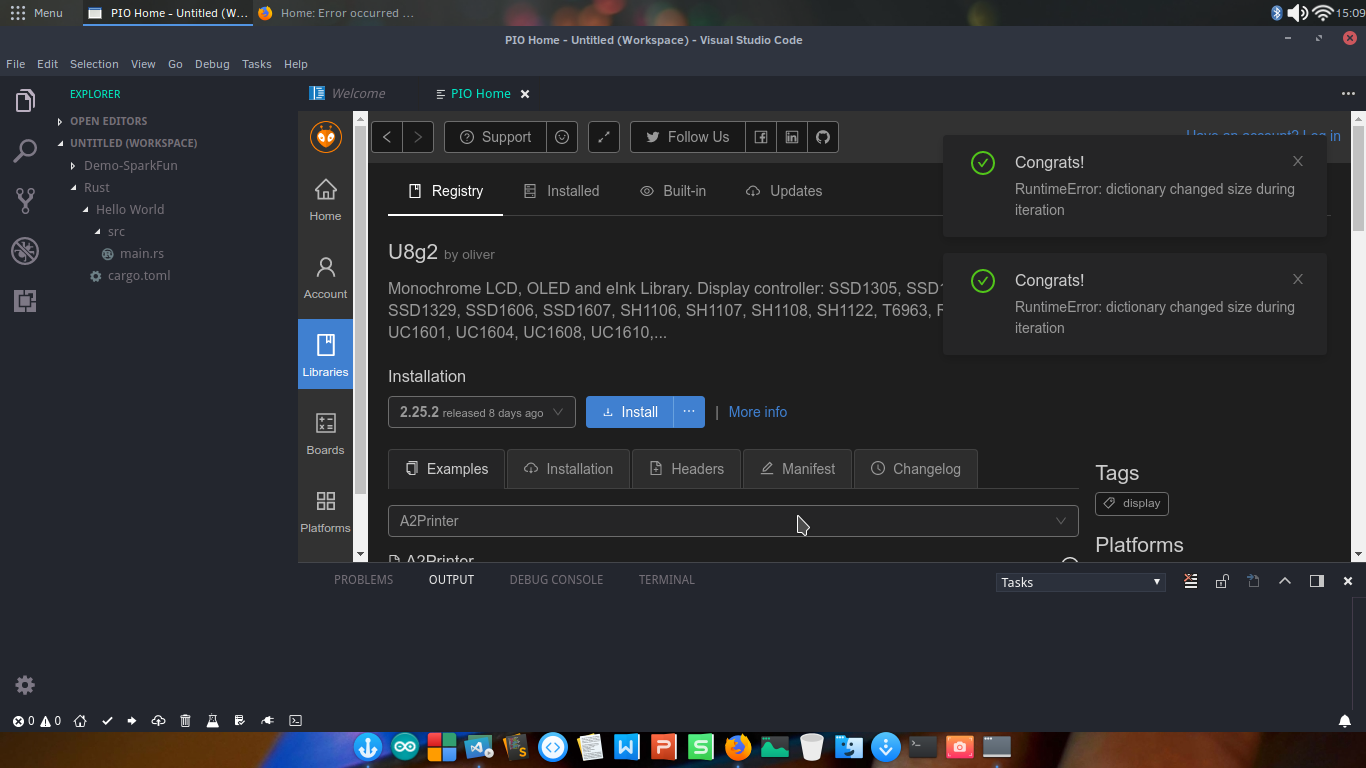Navigate back in PIO Home
This screenshot has height=768, width=1366.
click(387, 137)
